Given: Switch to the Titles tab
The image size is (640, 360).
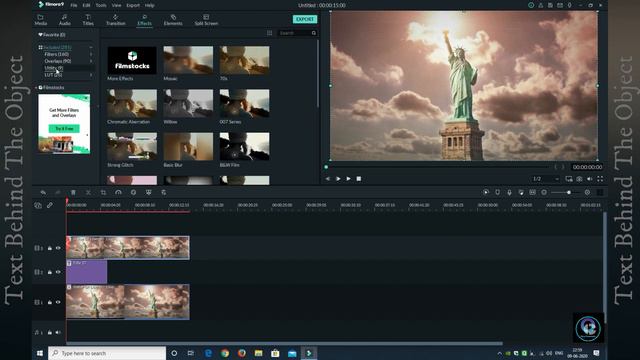Looking at the screenshot, I should point(88,20).
